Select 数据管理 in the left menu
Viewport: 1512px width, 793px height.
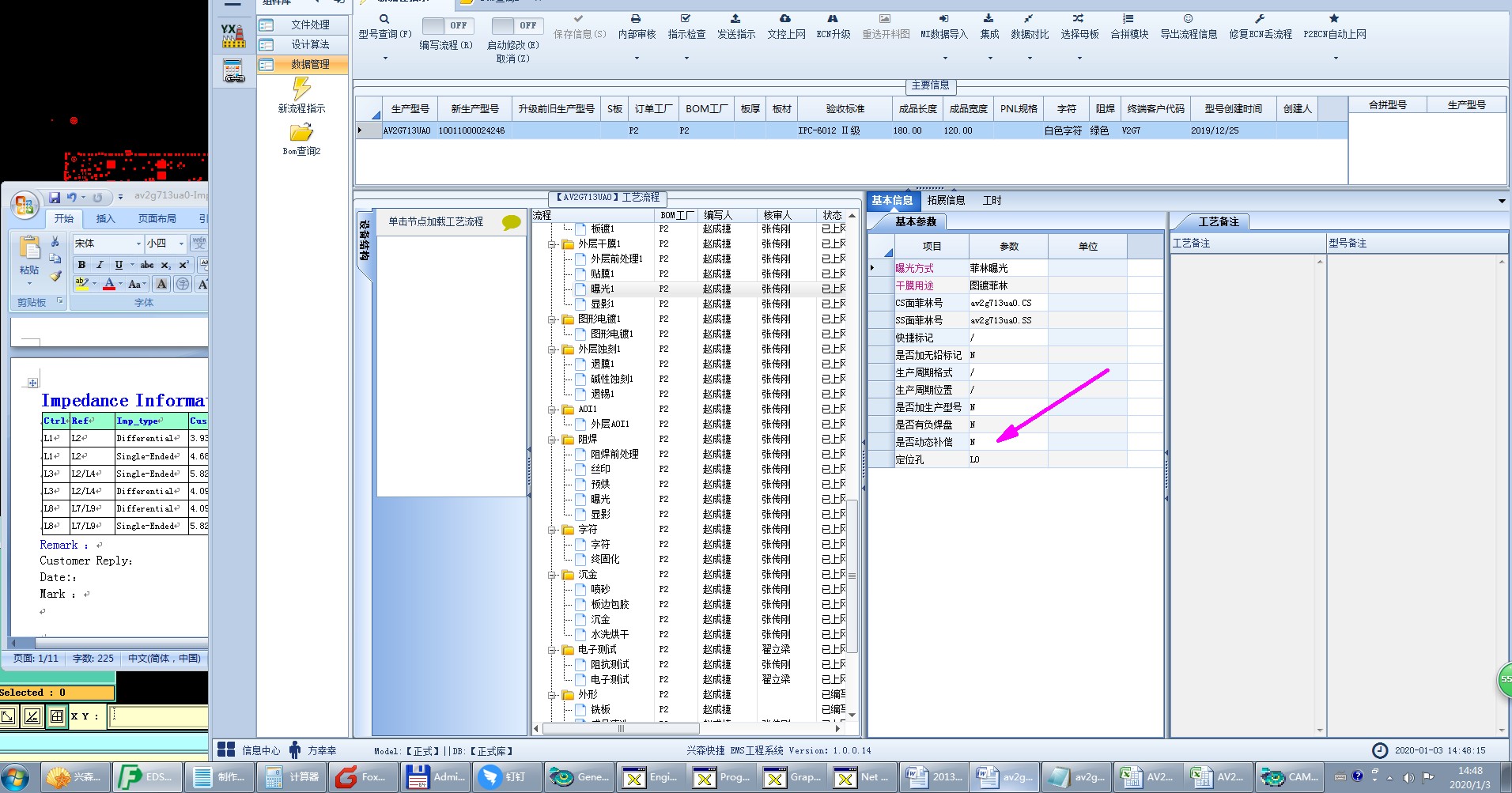(x=302, y=65)
